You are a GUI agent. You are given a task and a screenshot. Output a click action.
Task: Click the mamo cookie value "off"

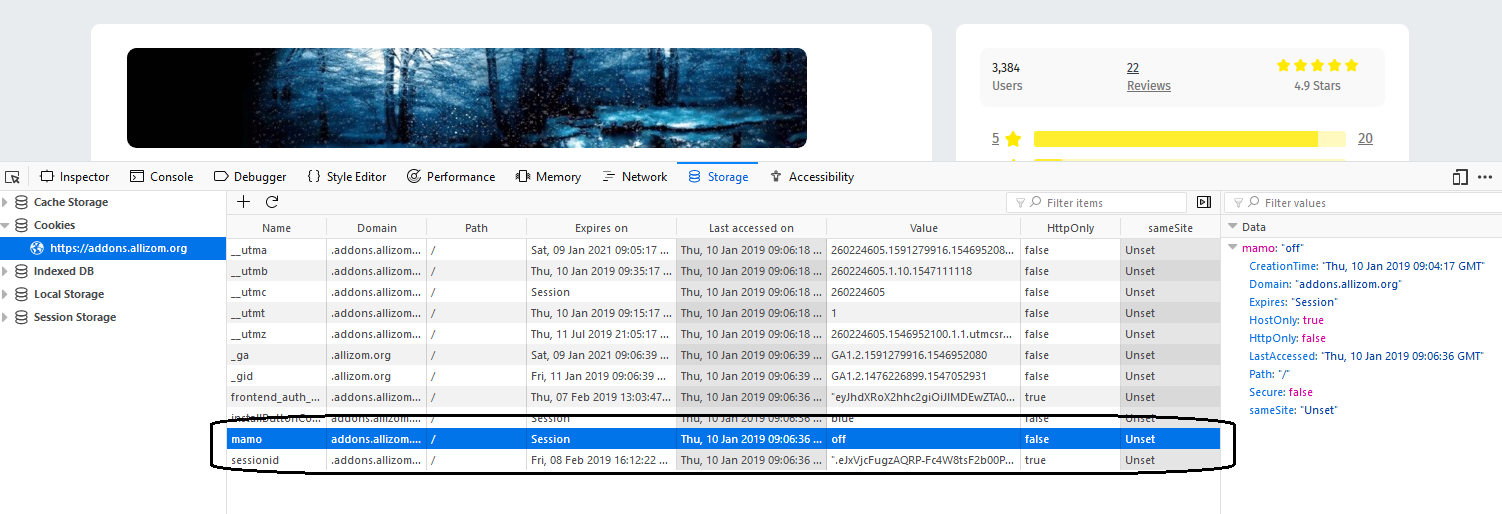pos(839,439)
